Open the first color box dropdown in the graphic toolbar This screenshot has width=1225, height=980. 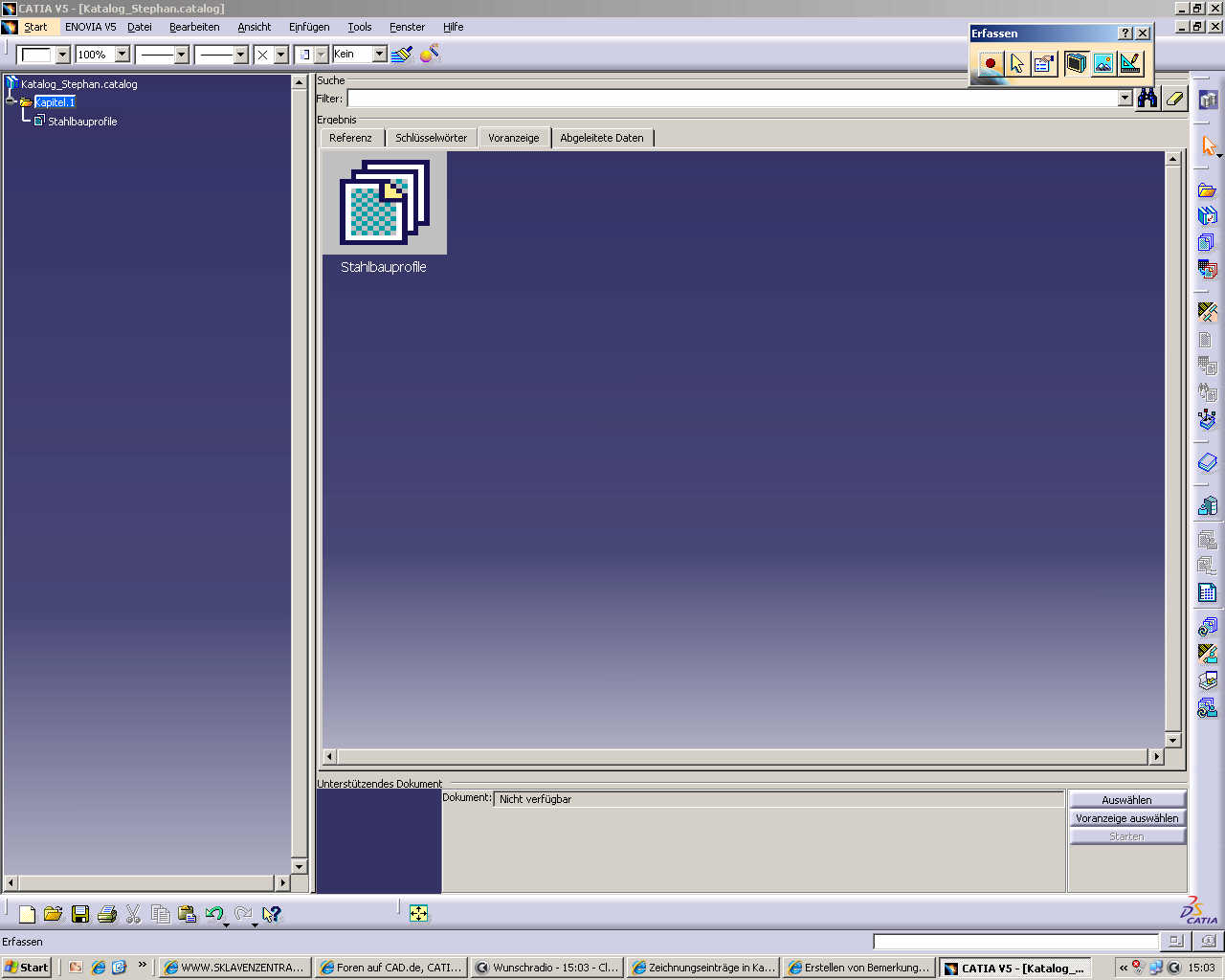tap(62, 55)
